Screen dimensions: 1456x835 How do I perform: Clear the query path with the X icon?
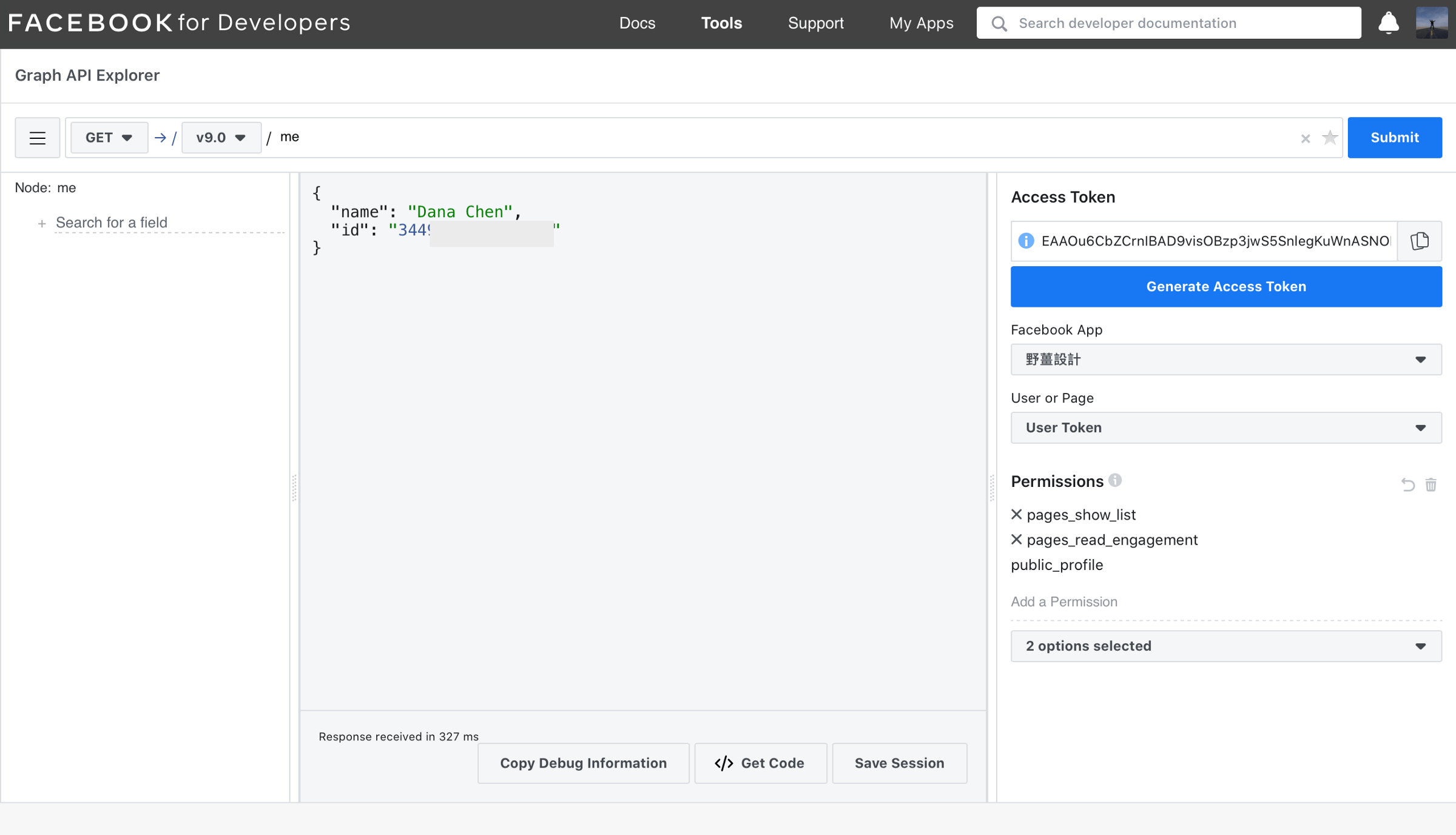[x=1306, y=139]
